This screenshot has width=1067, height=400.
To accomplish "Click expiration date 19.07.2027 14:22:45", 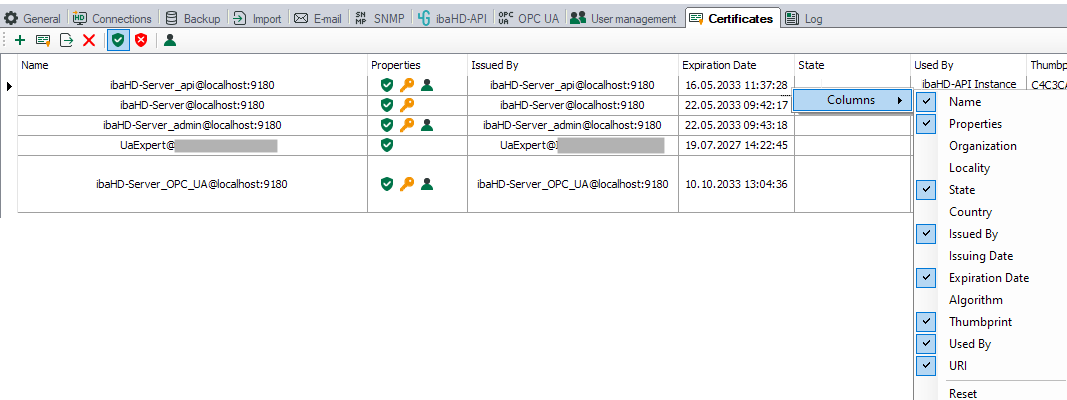I will [736, 145].
